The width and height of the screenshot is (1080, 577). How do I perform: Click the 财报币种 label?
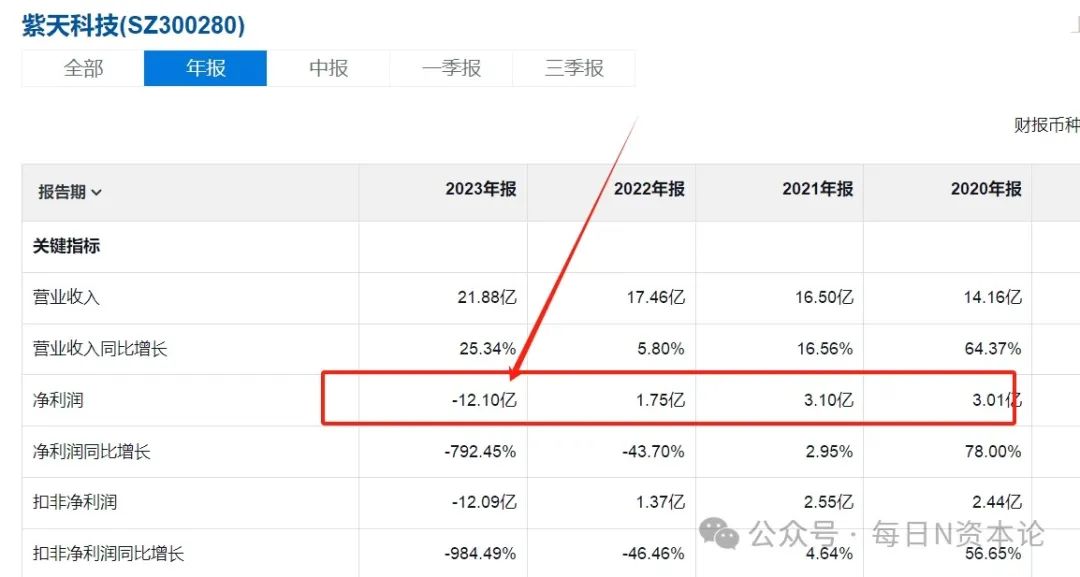[1046, 125]
